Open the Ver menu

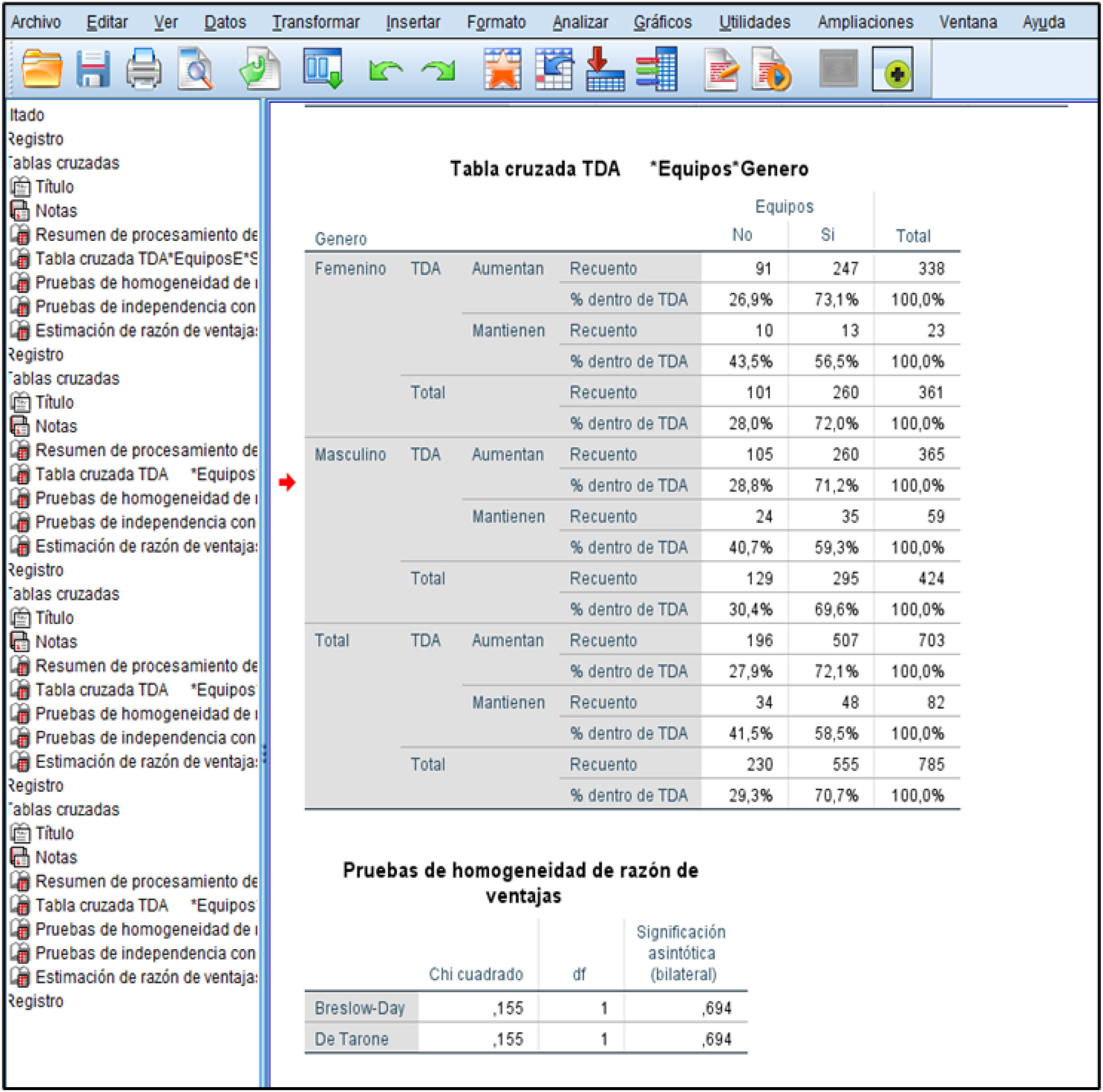166,22
